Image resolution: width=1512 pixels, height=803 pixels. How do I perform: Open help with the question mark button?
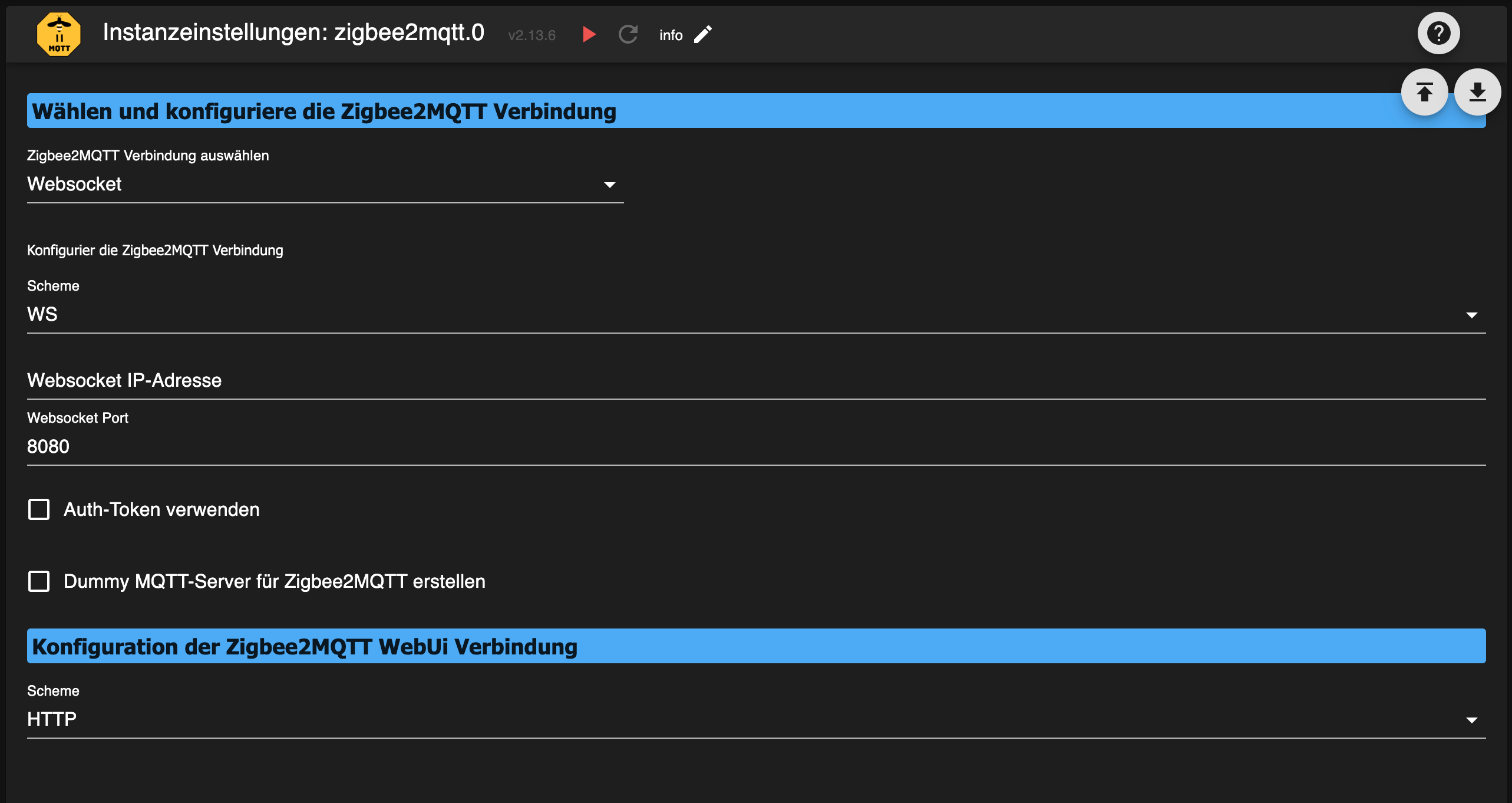(1438, 33)
